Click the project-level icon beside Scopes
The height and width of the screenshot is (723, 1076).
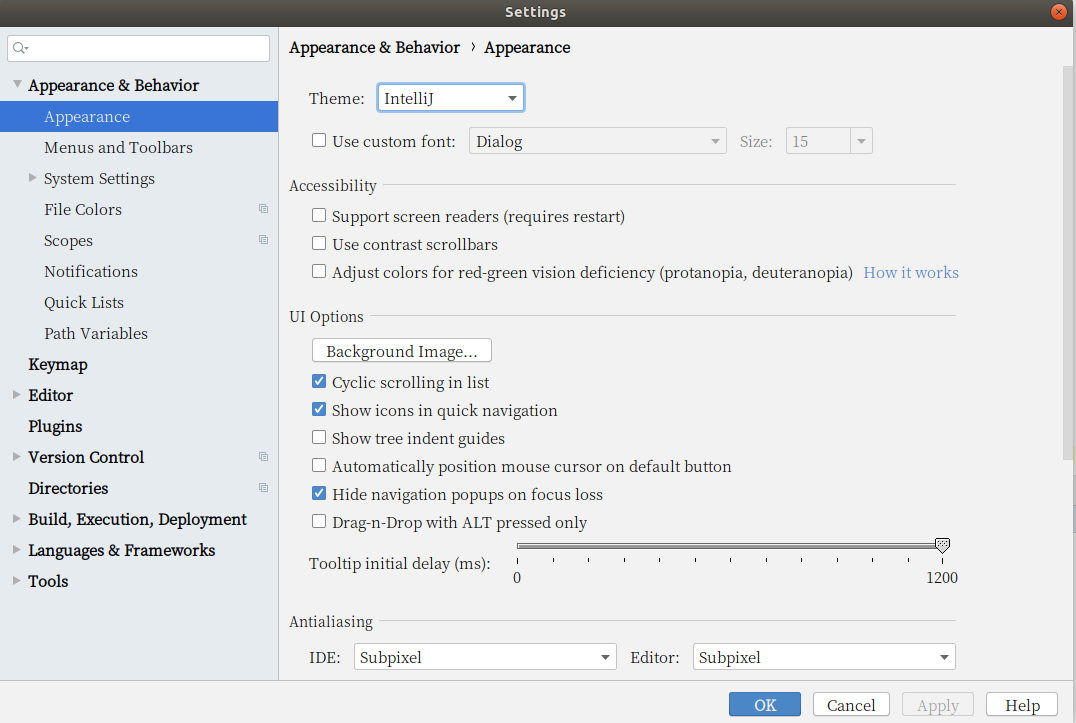(x=264, y=239)
